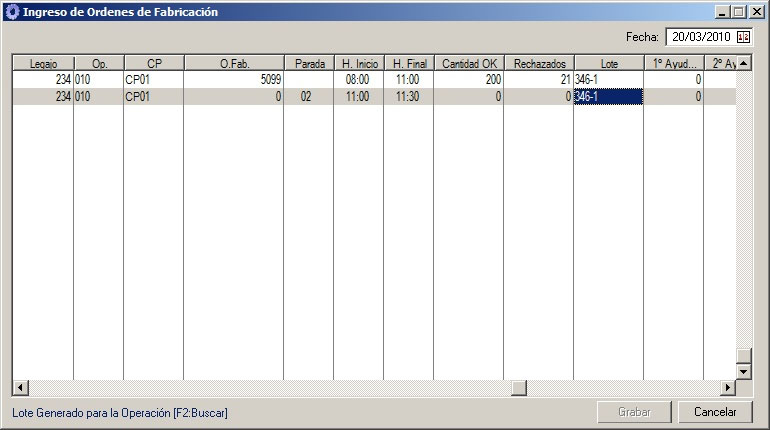Select the H. Final cell showing 11:30
Viewport: 770px width, 430px height.
click(x=408, y=97)
